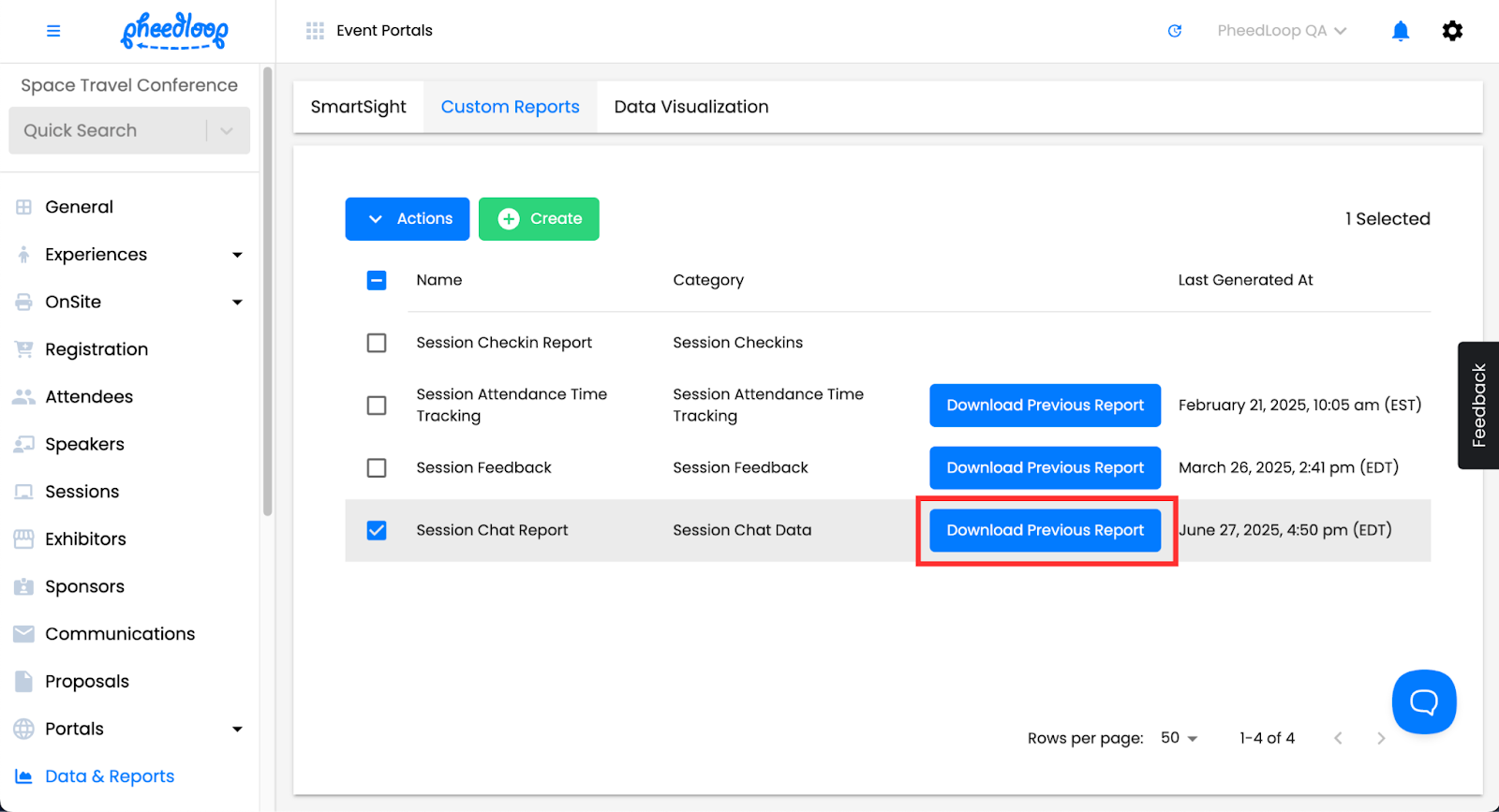This screenshot has height=812, width=1499.
Task: Click the Data & Reports chart icon
Action: (24, 776)
